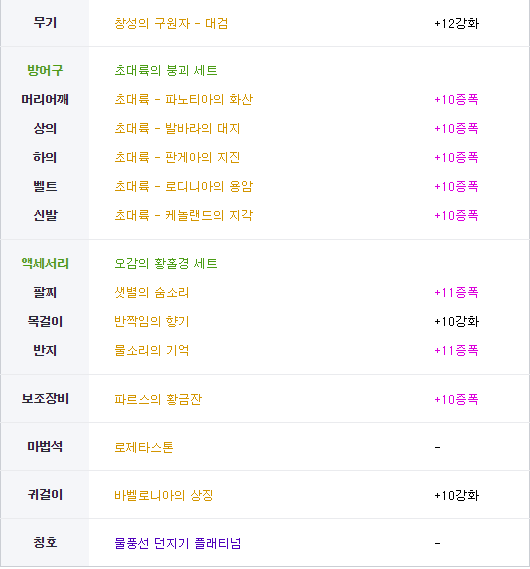Click the +12강화 weapon reinforcement value
The image size is (530, 569).
(x=457, y=24)
